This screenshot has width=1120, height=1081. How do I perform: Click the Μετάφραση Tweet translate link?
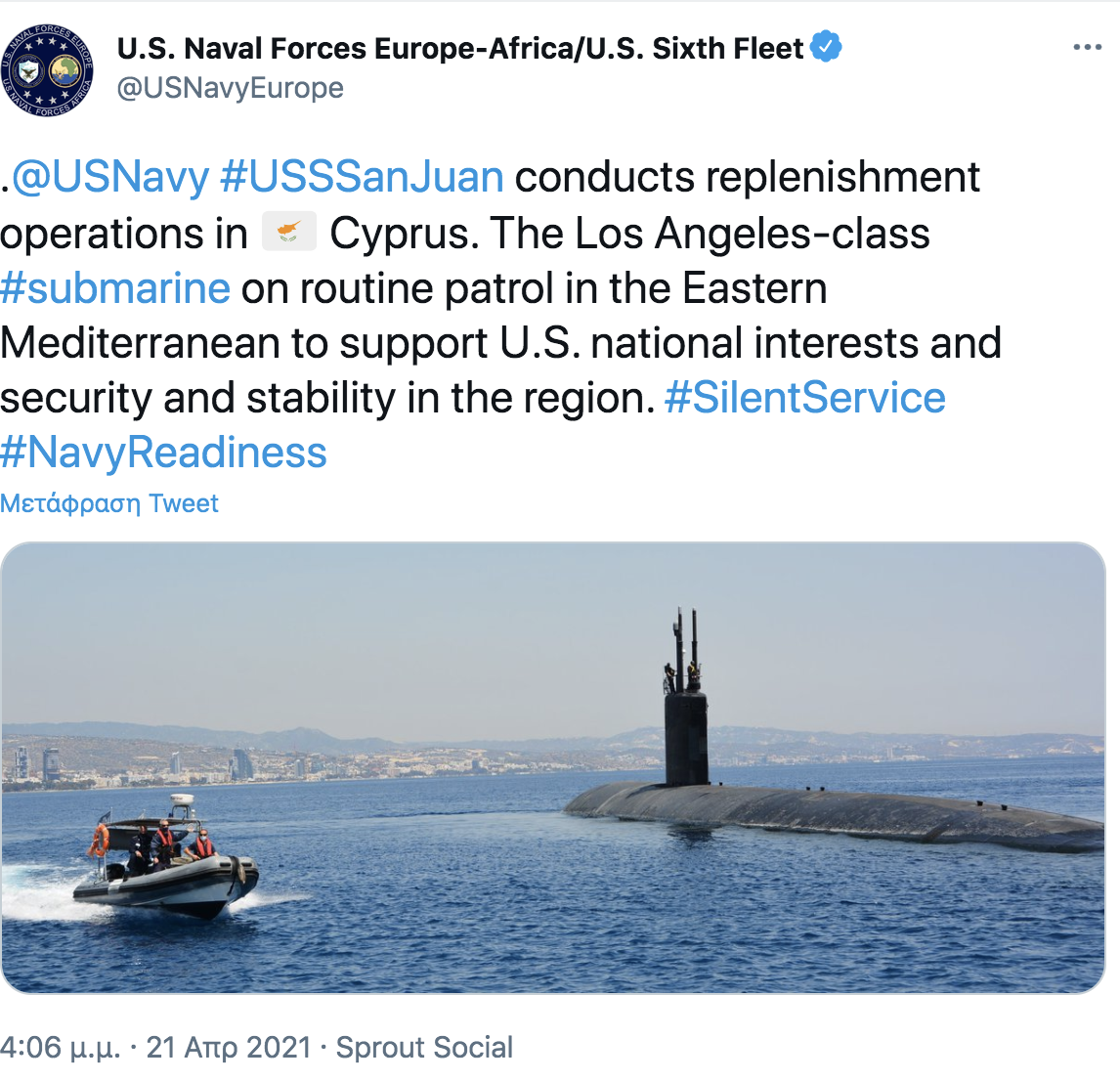pos(109,503)
